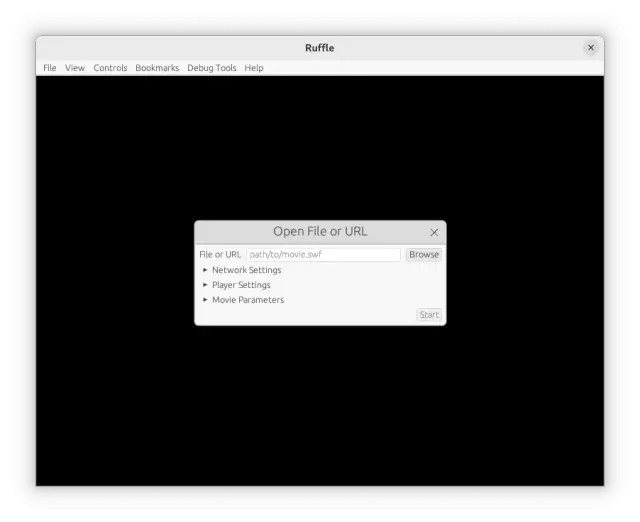Expand Network Settings section
640x522 pixels.
pyautogui.click(x=242, y=270)
